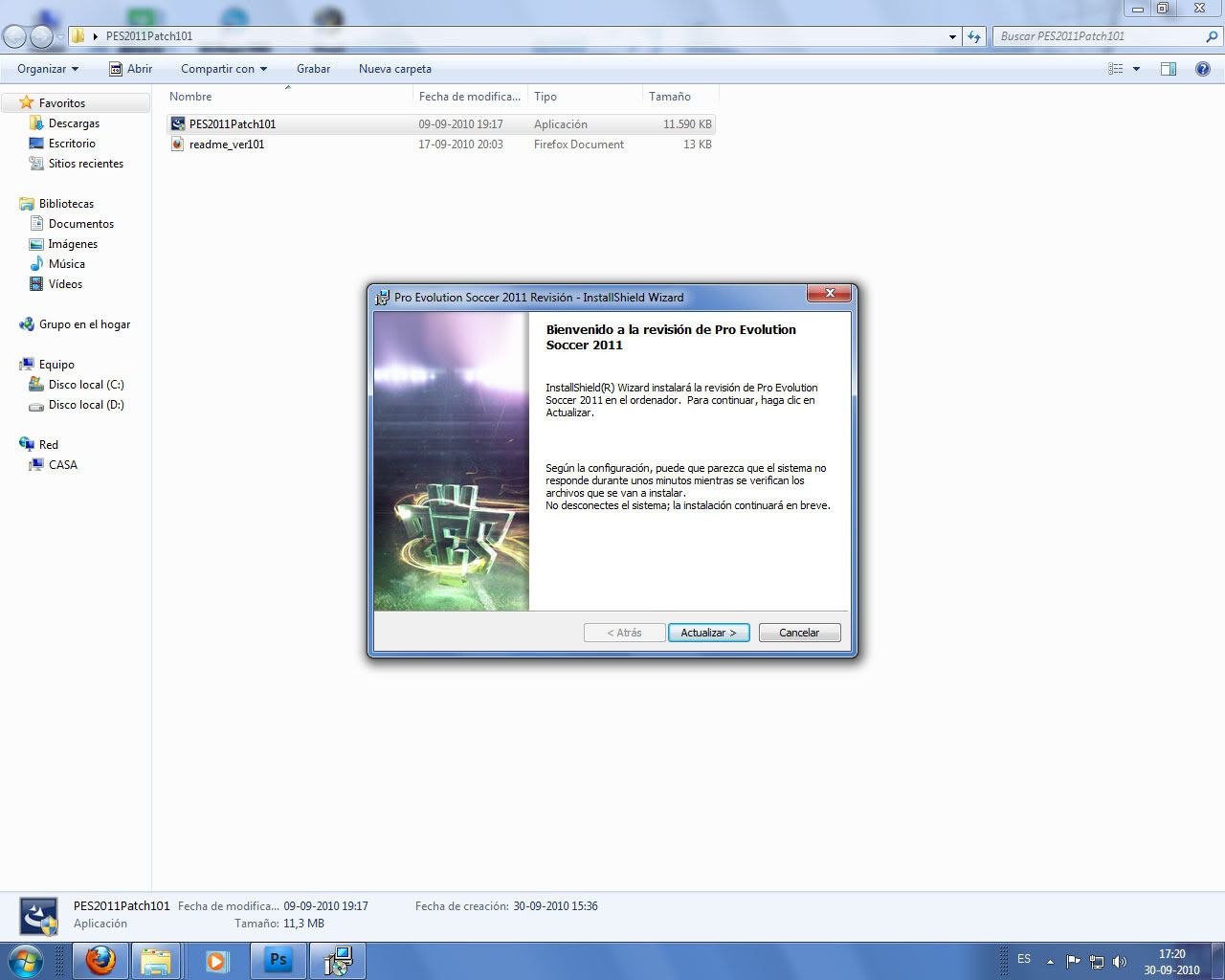
Task: Click Nueva carpeta button
Action: 395,69
